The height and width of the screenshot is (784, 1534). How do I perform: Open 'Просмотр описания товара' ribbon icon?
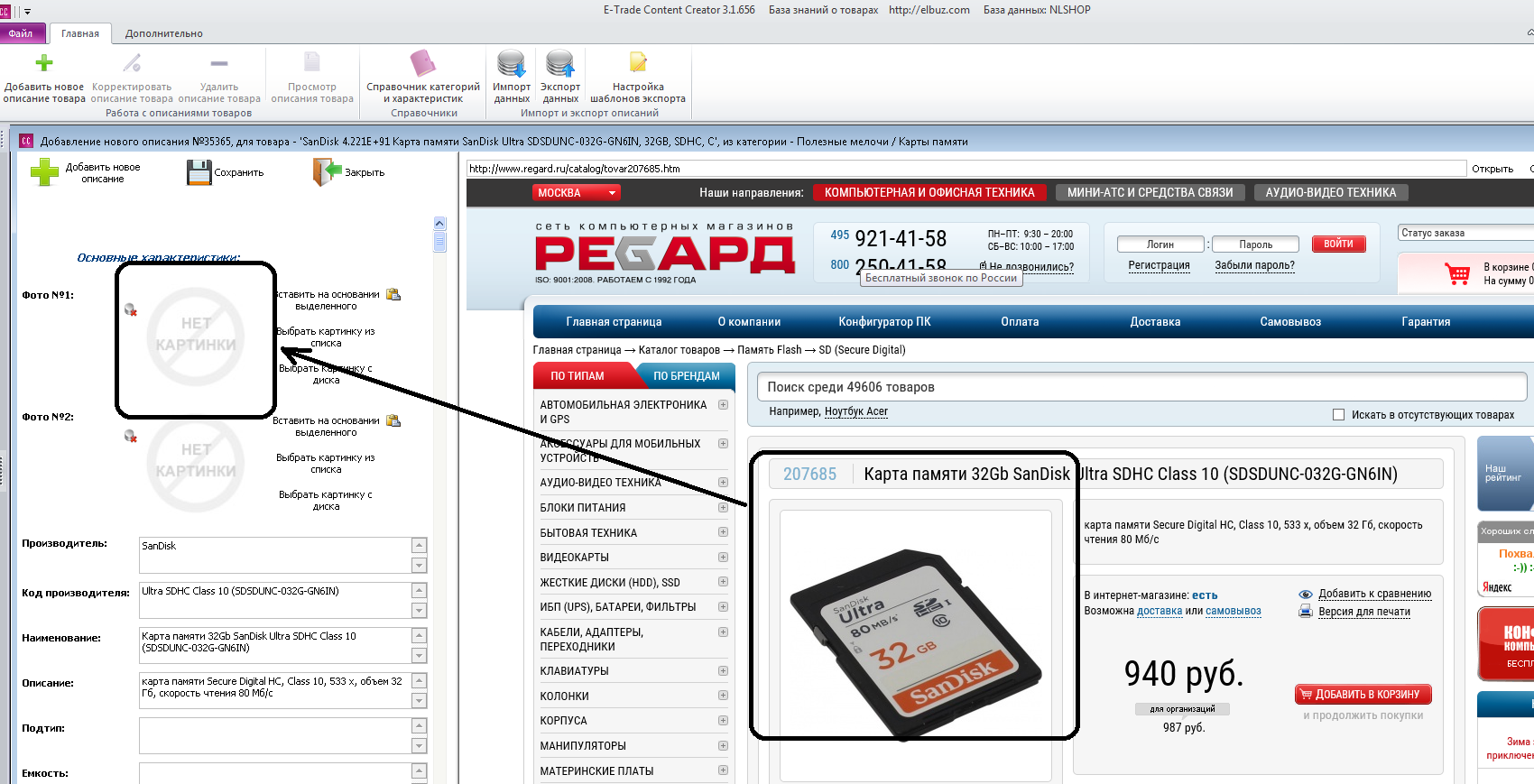pyautogui.click(x=312, y=62)
